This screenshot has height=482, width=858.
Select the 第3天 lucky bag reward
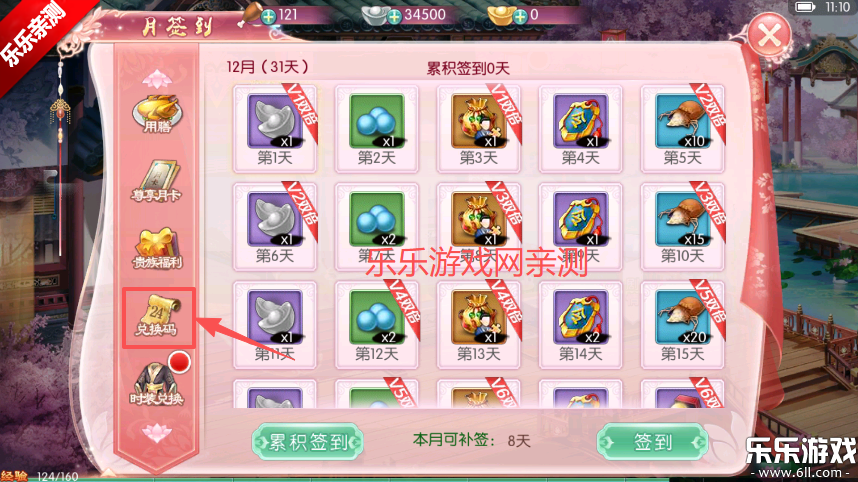coord(479,129)
